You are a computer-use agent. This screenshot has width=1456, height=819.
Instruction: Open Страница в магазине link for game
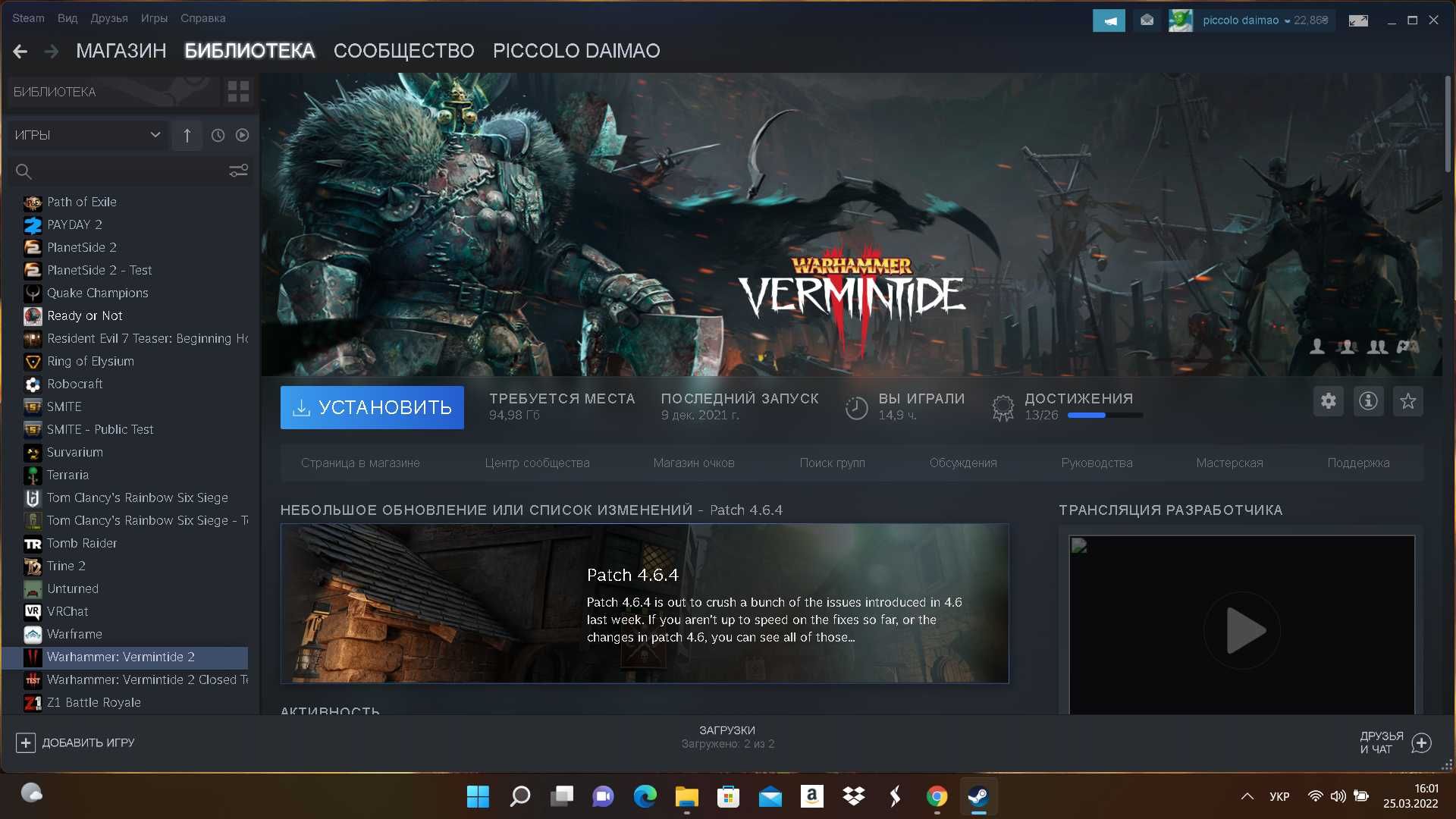[361, 463]
